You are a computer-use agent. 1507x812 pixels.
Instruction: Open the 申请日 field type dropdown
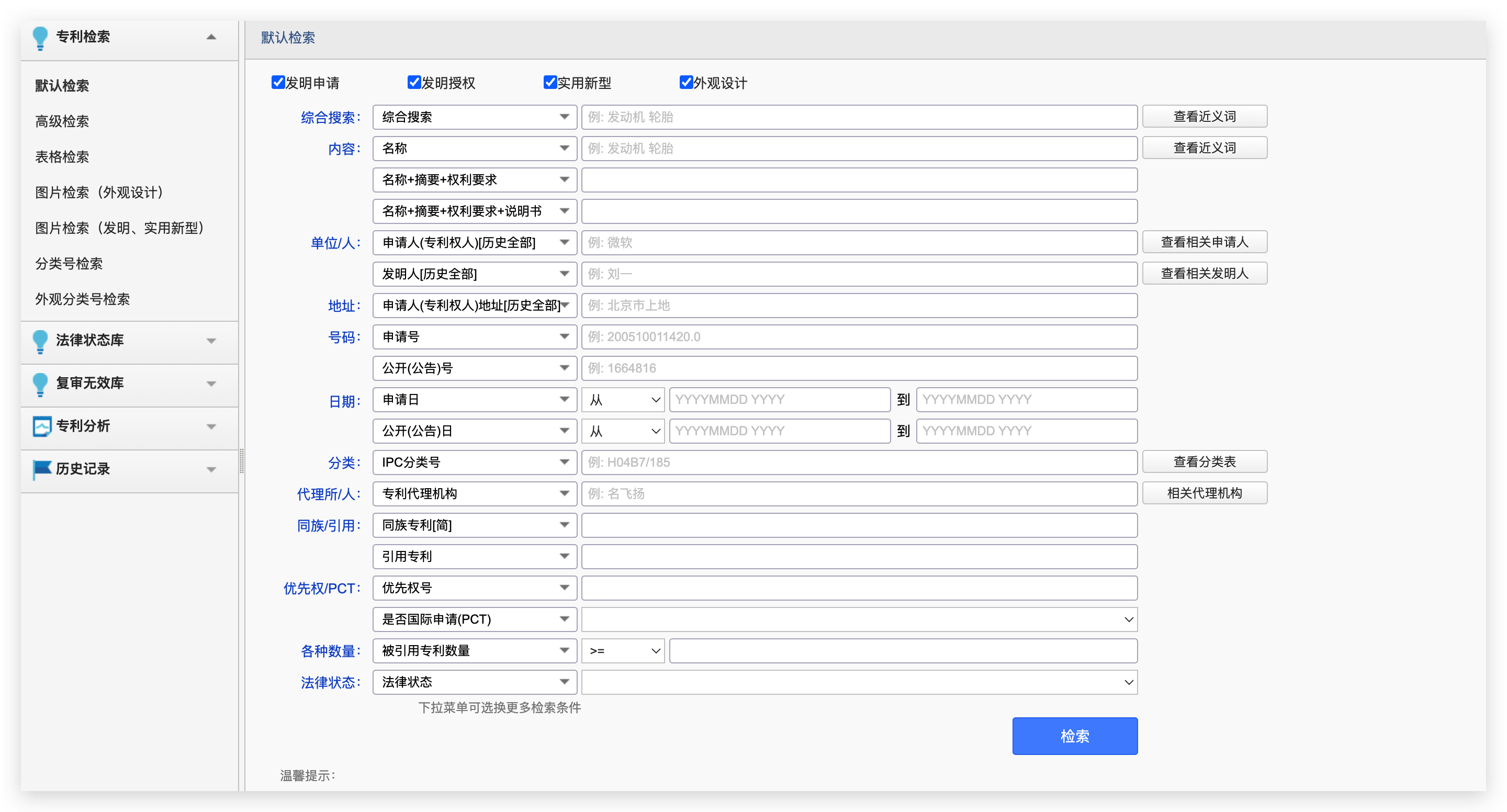[474, 400]
